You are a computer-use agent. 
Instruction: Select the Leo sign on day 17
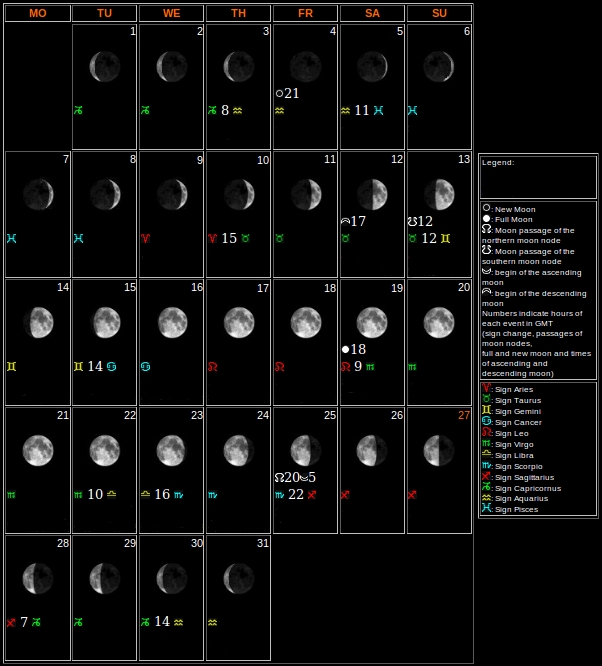[212, 367]
